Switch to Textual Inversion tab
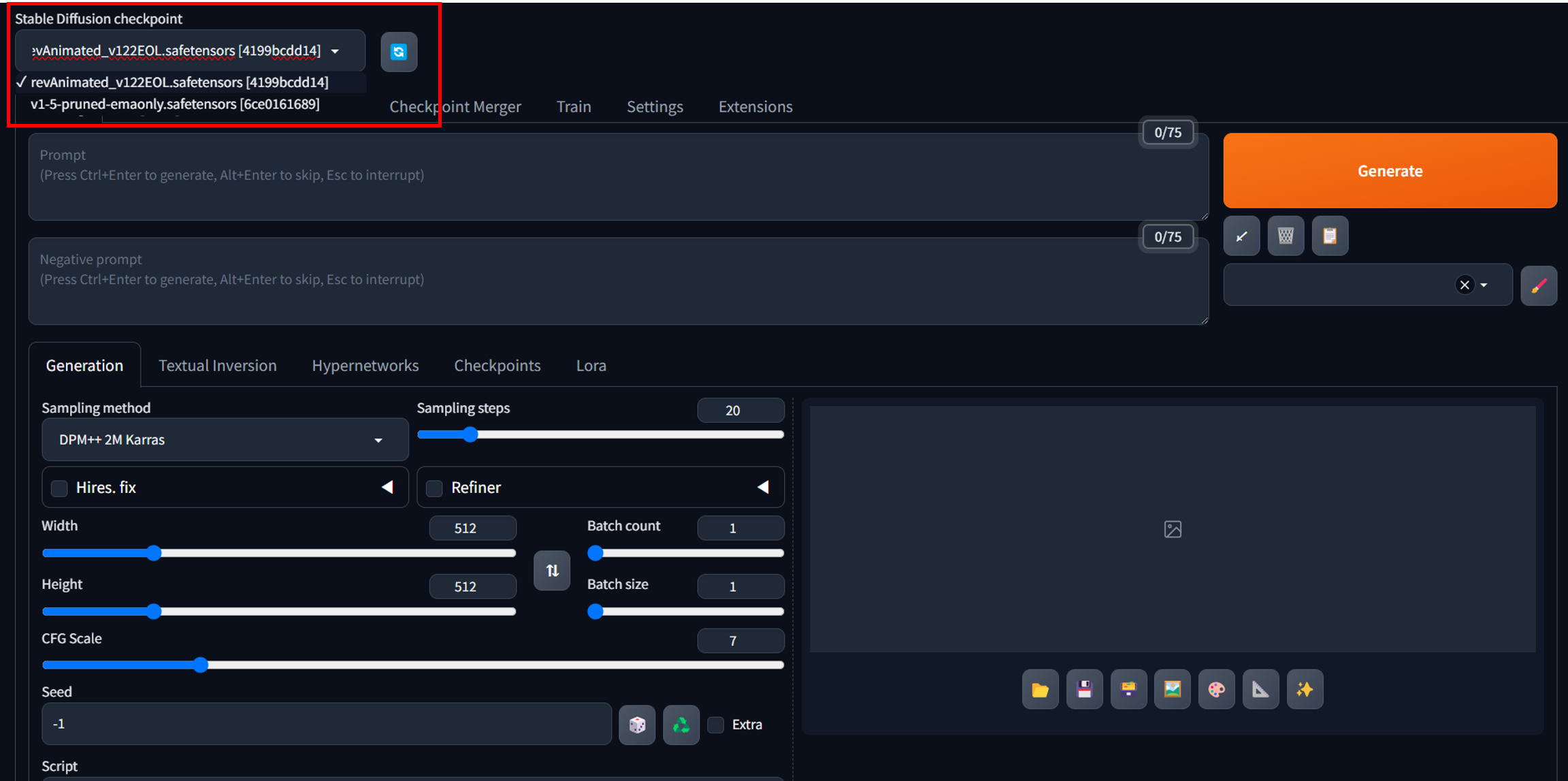 [218, 366]
